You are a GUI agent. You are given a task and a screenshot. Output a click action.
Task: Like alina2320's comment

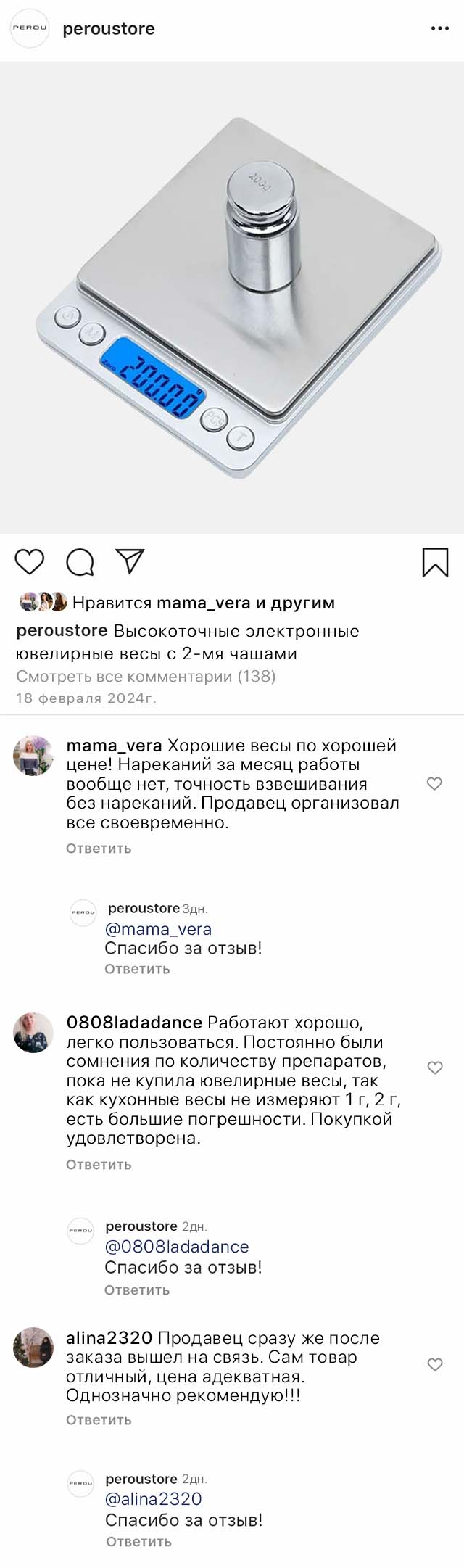[x=434, y=1365]
